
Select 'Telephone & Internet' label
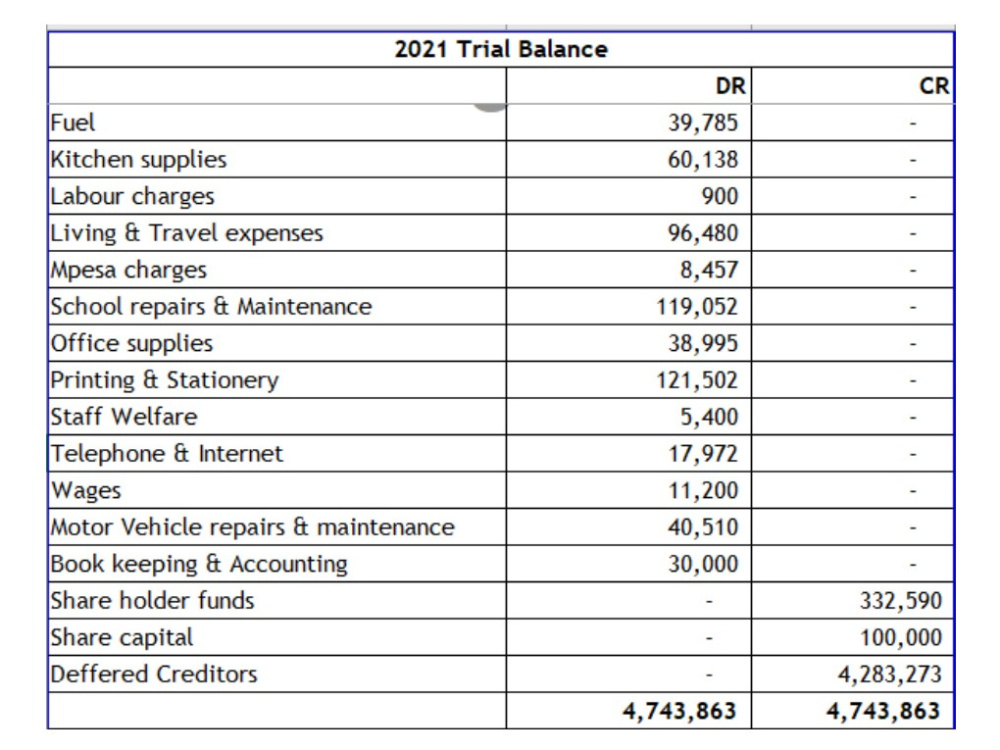[166, 454]
